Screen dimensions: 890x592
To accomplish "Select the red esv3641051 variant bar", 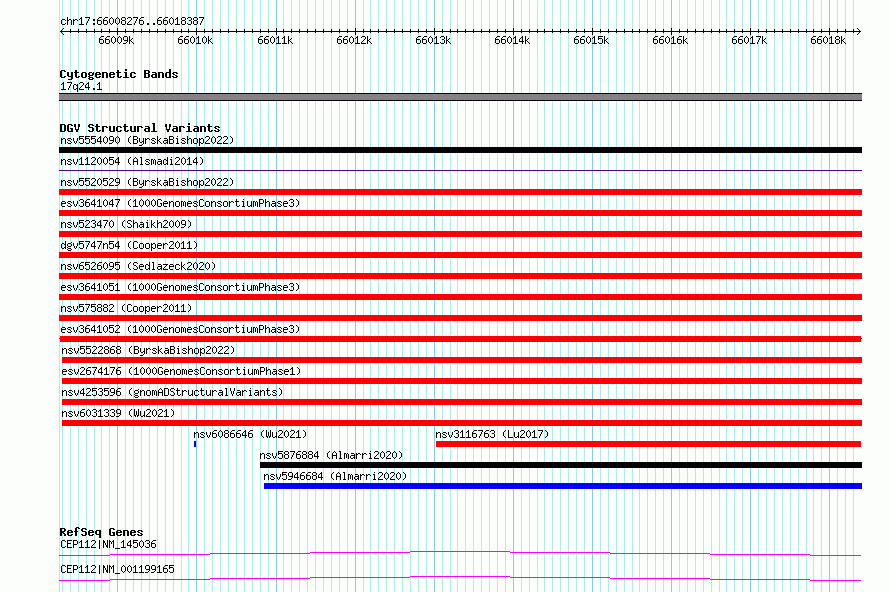I will pos(460,297).
